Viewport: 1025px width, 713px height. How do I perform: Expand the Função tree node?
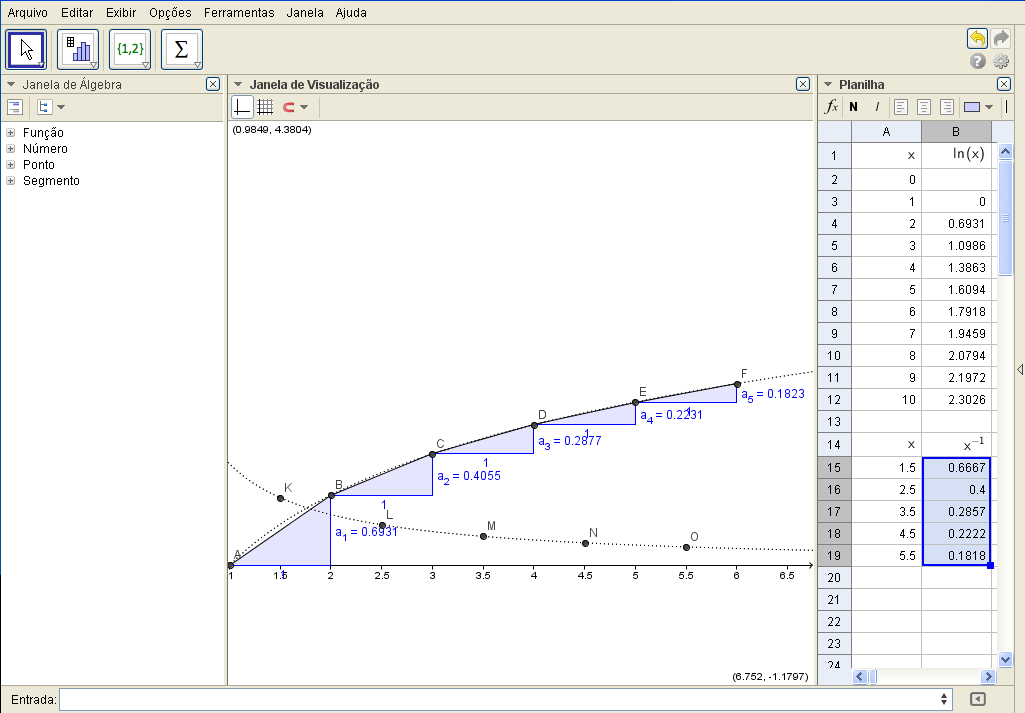click(x=10, y=133)
